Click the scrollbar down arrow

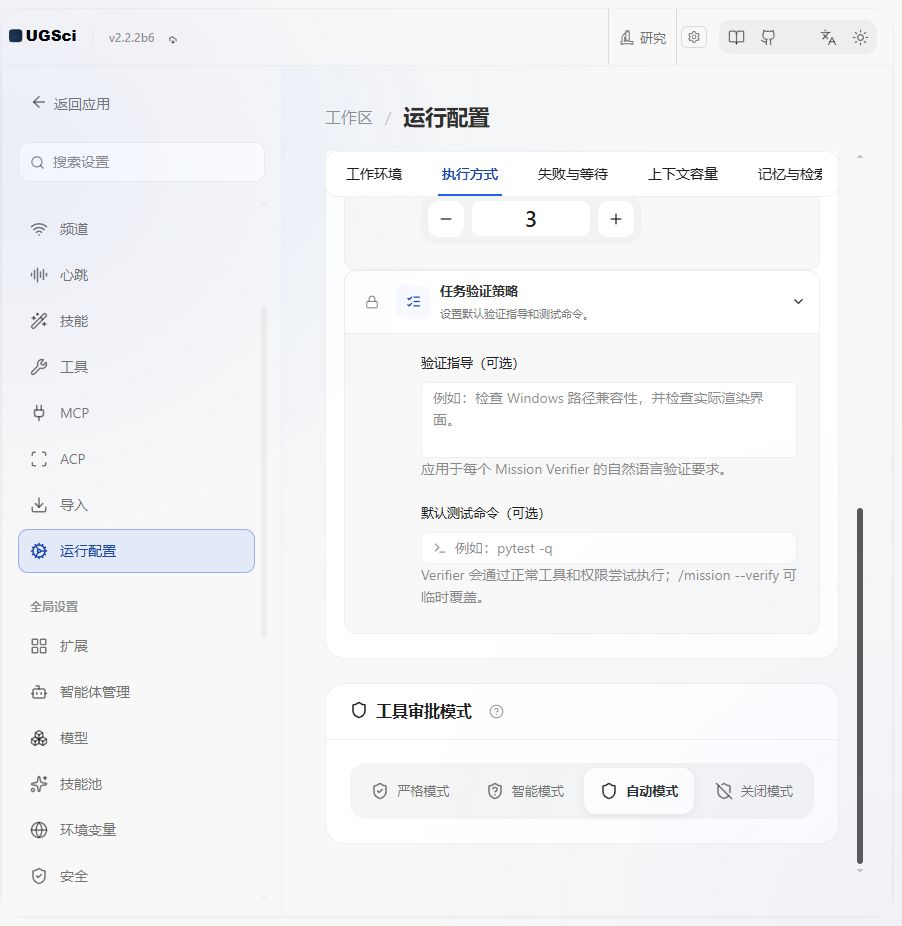(x=860, y=870)
